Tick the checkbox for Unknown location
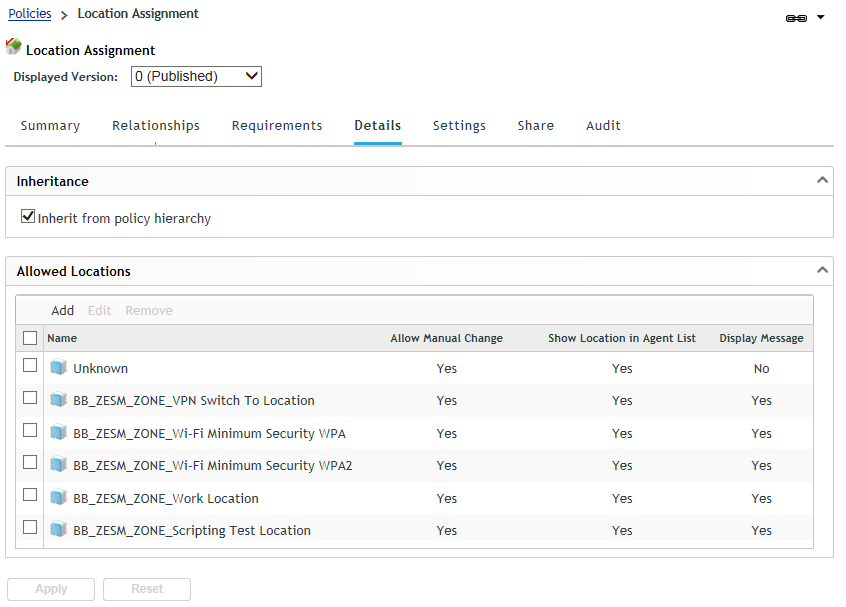 click(30, 366)
